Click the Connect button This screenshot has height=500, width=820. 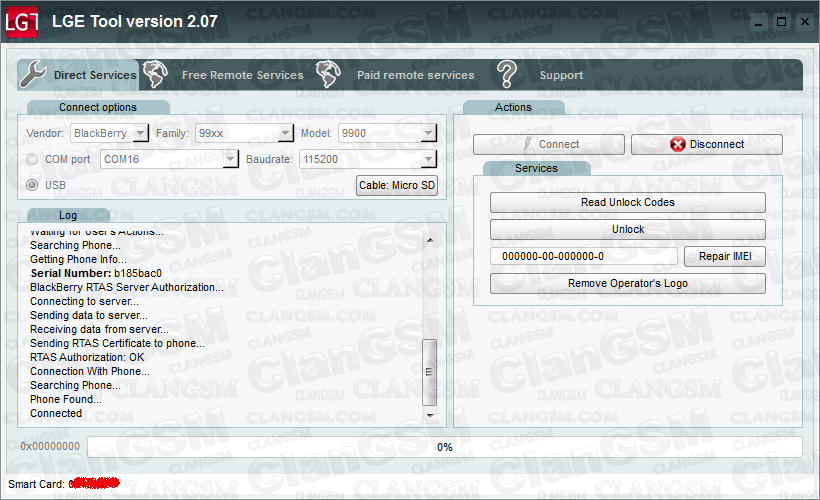549,144
